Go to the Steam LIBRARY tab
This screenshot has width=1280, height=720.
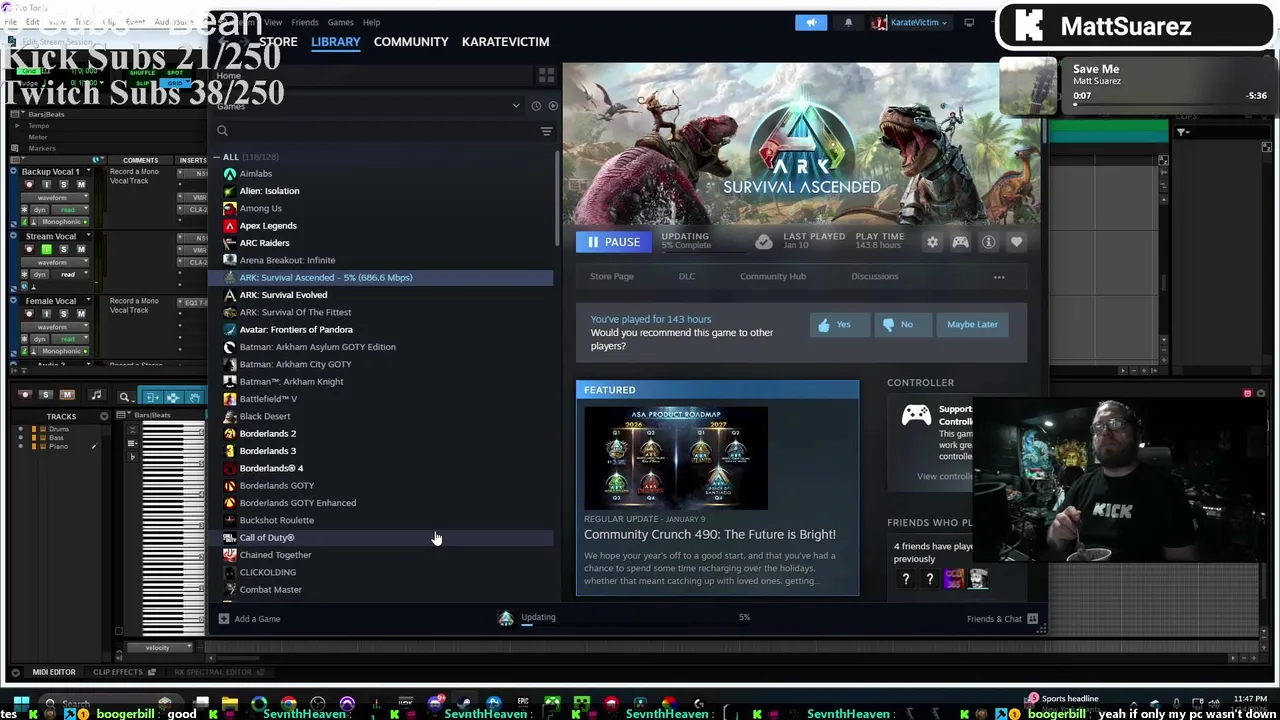coord(335,42)
